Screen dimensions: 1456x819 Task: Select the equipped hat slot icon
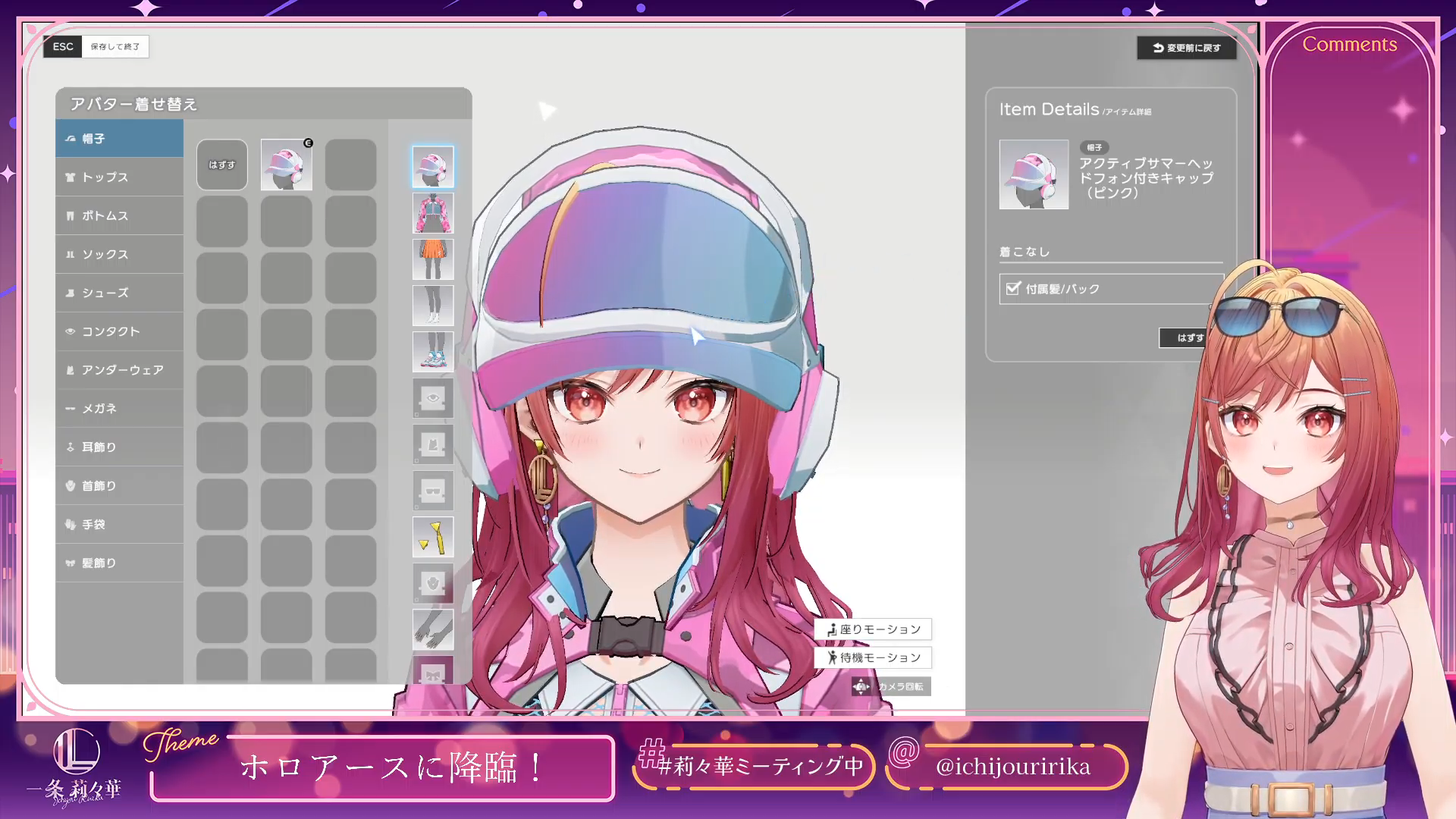point(433,167)
